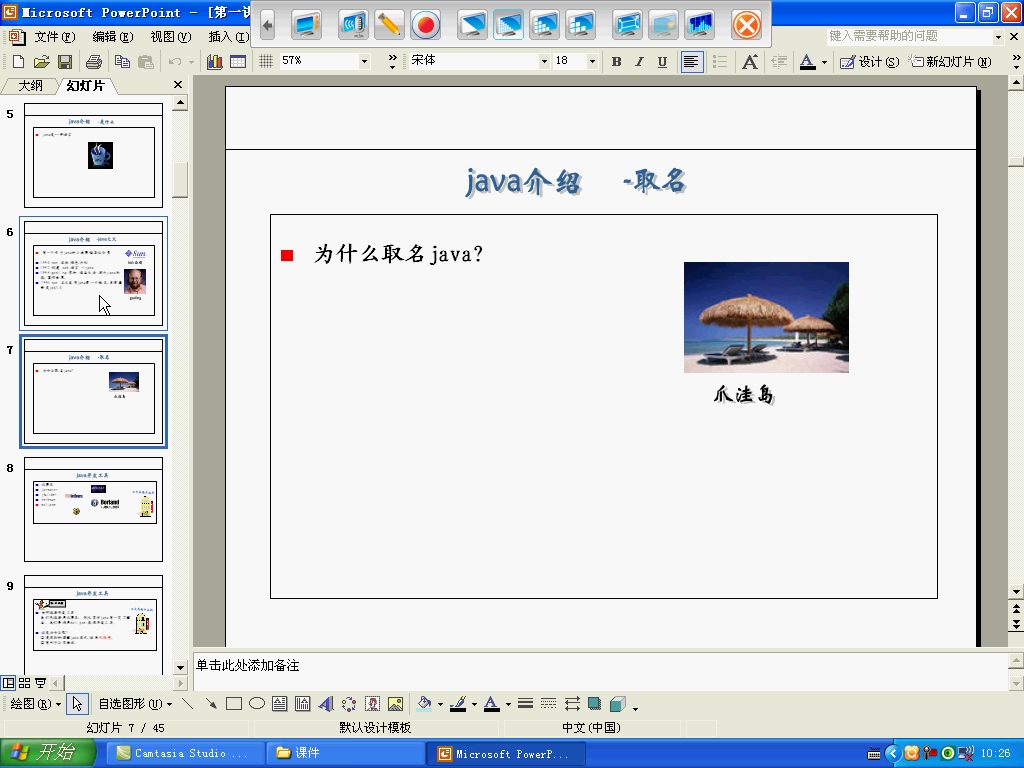
Task: Click the Windows 开始 Start button
Action: point(47,753)
